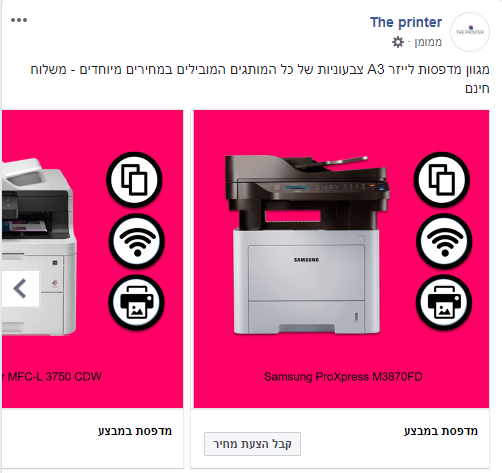Go to previous carousel card with arrow
The image size is (502, 473).
(x=20, y=289)
